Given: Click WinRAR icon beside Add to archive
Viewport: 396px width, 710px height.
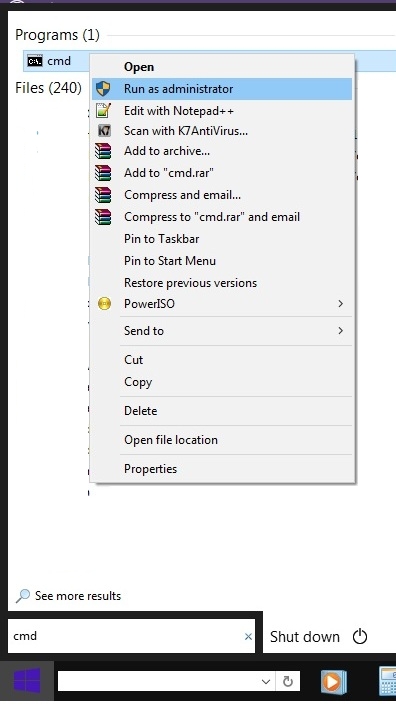Looking at the screenshot, I should coord(103,151).
